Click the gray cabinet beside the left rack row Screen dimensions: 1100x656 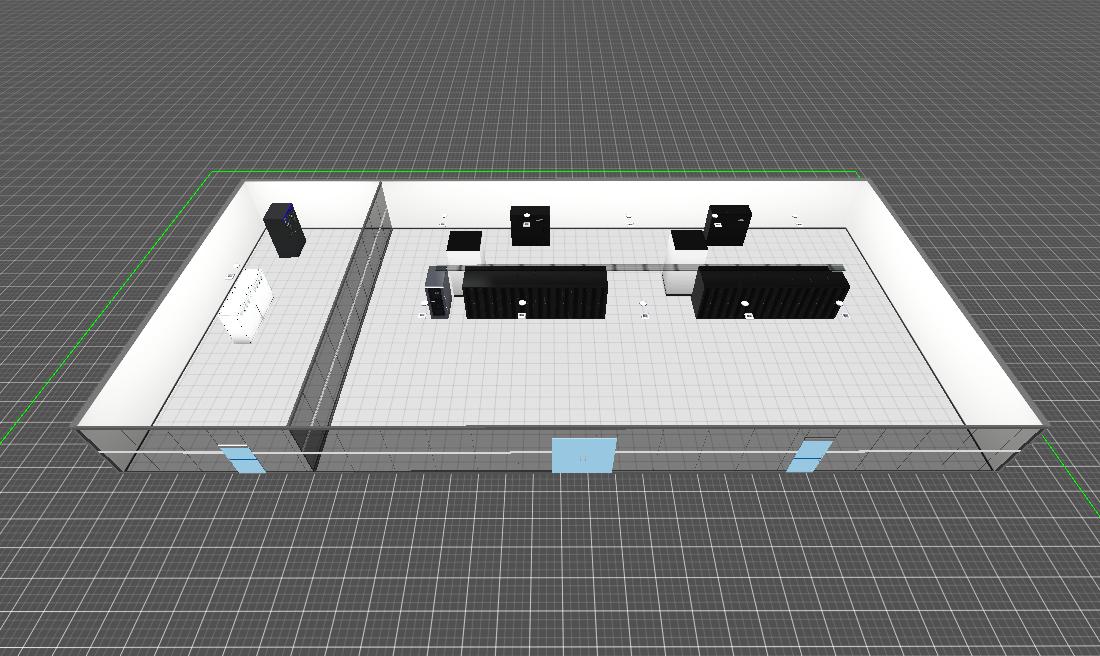click(x=438, y=290)
